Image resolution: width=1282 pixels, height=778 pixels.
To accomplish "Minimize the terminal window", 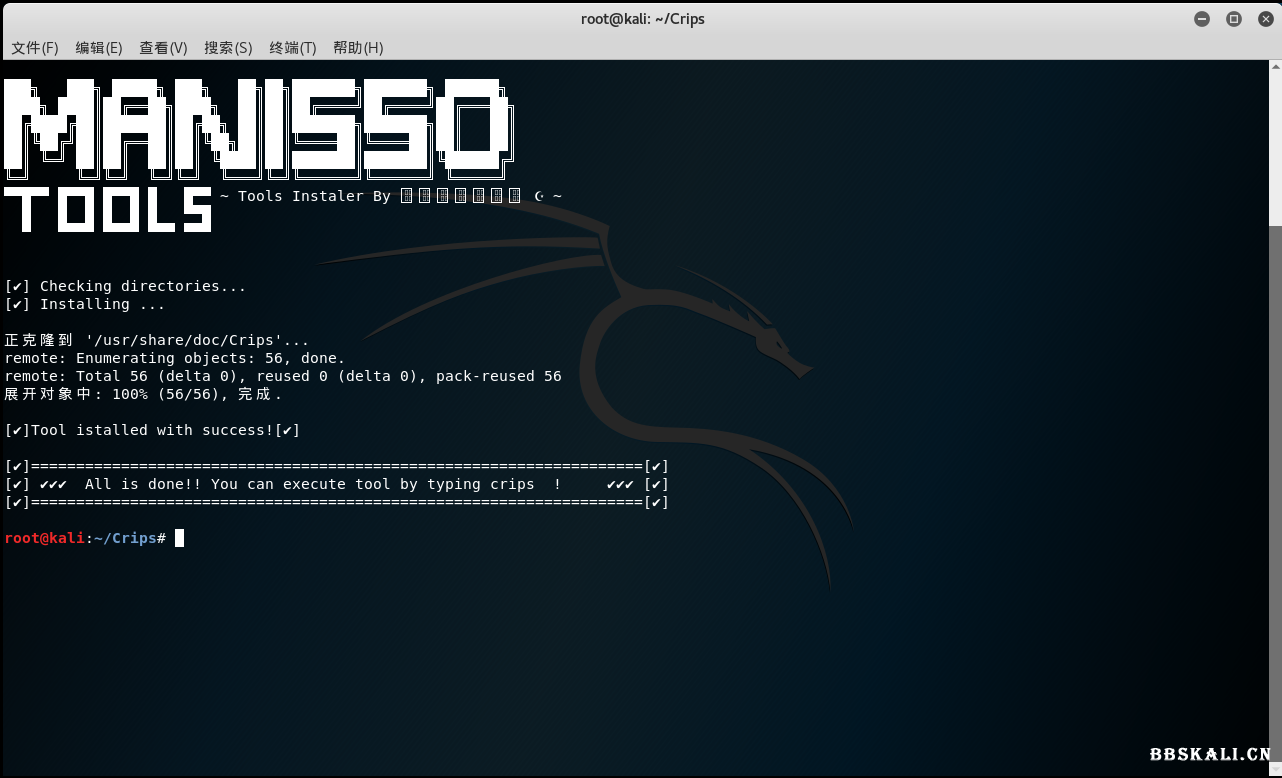I will (x=1202, y=19).
